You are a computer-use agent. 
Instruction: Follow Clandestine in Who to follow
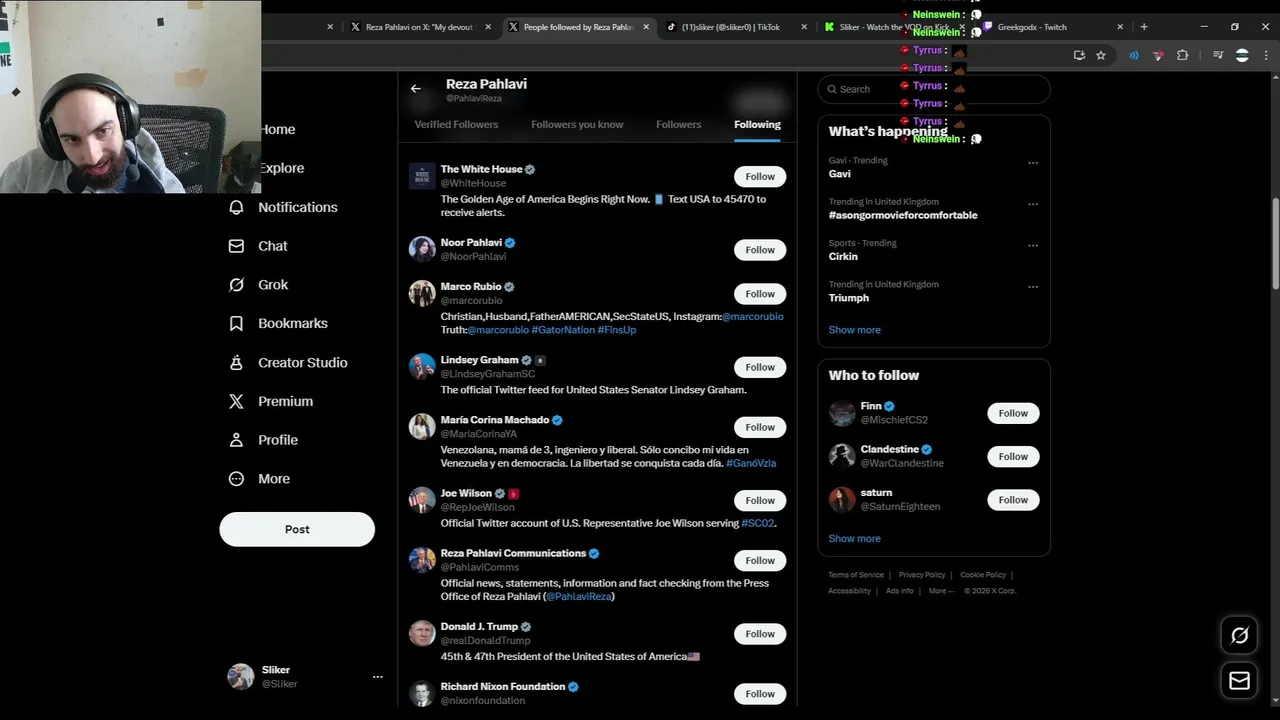(x=1013, y=457)
